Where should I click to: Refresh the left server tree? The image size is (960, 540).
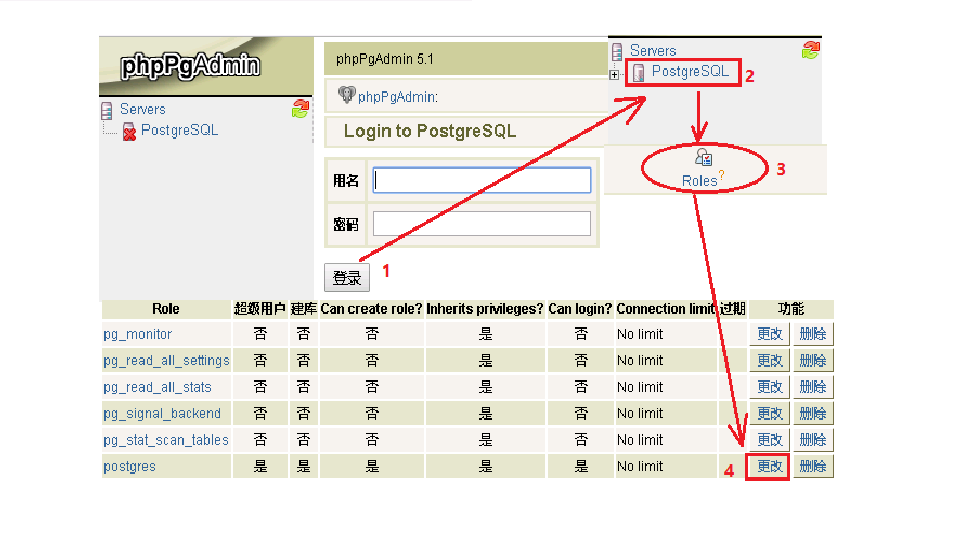click(300, 109)
